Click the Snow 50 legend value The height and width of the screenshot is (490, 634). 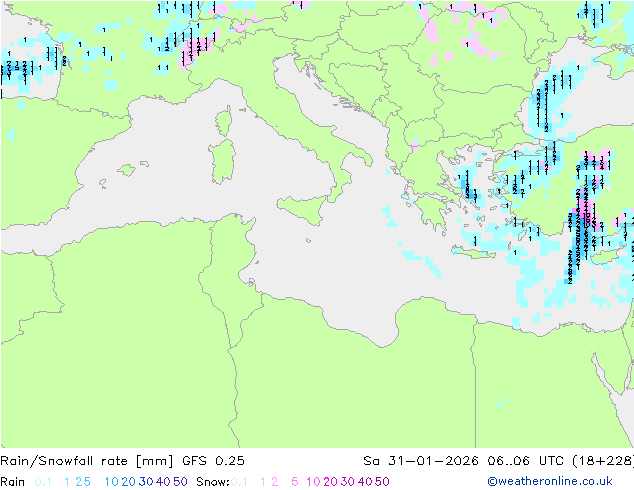pos(382,482)
